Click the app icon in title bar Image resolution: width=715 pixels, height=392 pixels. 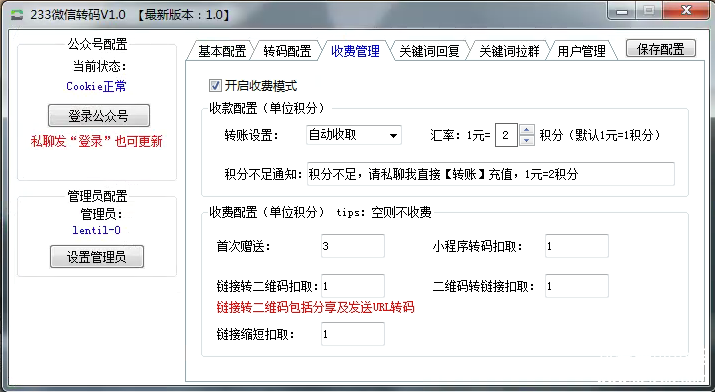pyautogui.click(x=17, y=15)
